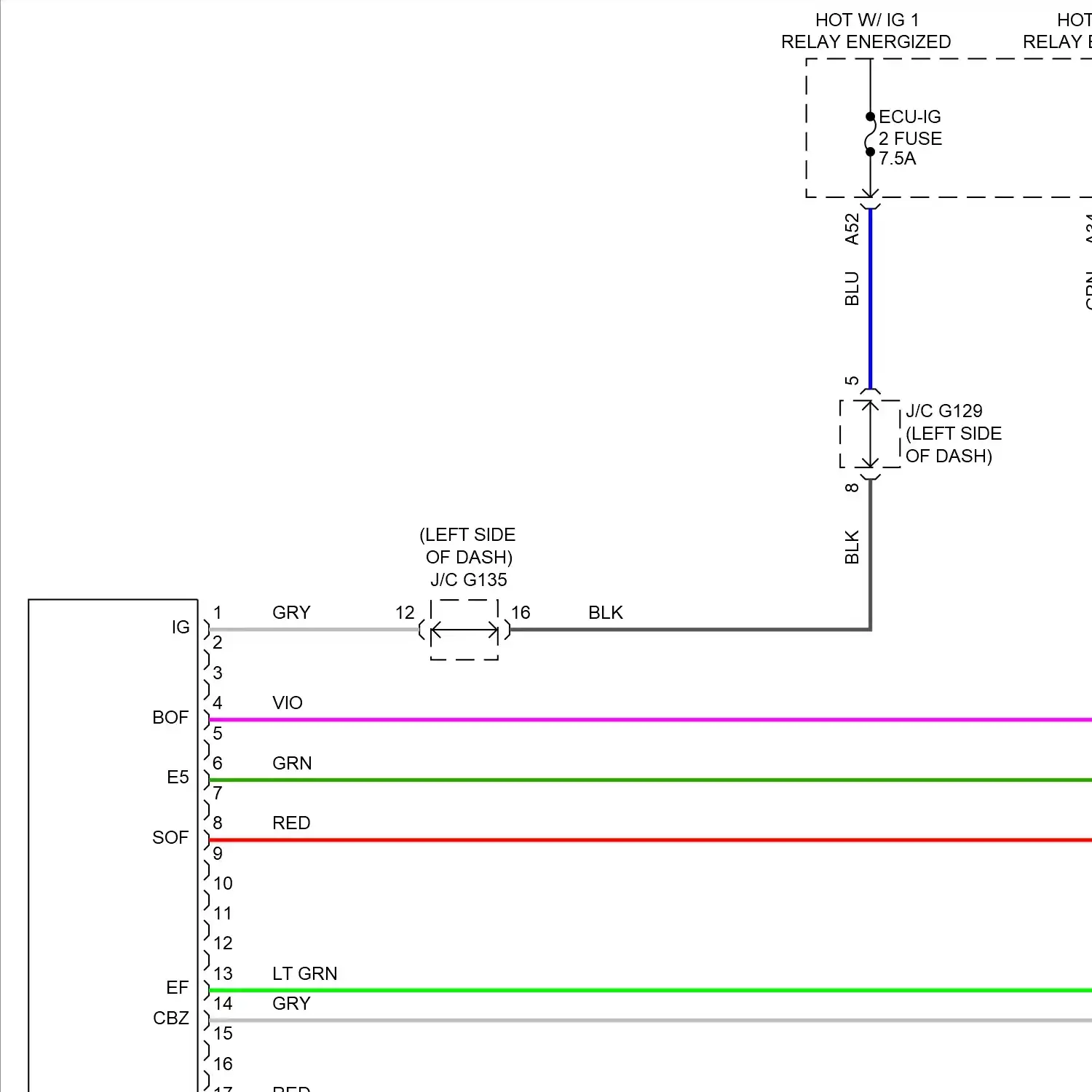Select the E5 terminal label
Image resolution: width=1092 pixels, height=1092 pixels.
coord(178,777)
